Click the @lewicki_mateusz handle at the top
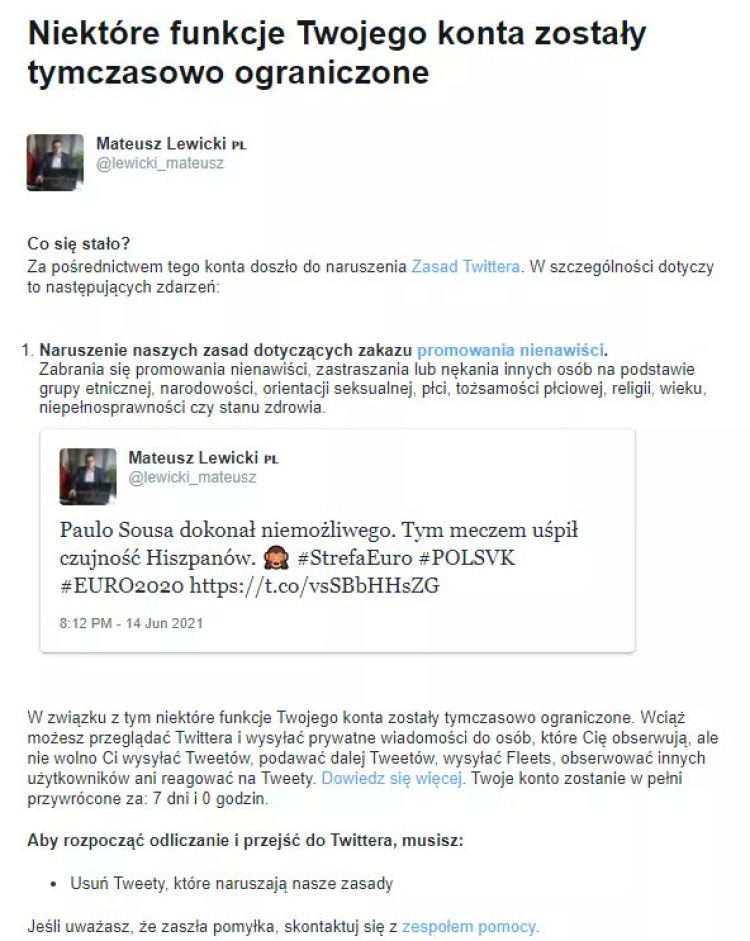The image size is (750, 941). [160, 163]
